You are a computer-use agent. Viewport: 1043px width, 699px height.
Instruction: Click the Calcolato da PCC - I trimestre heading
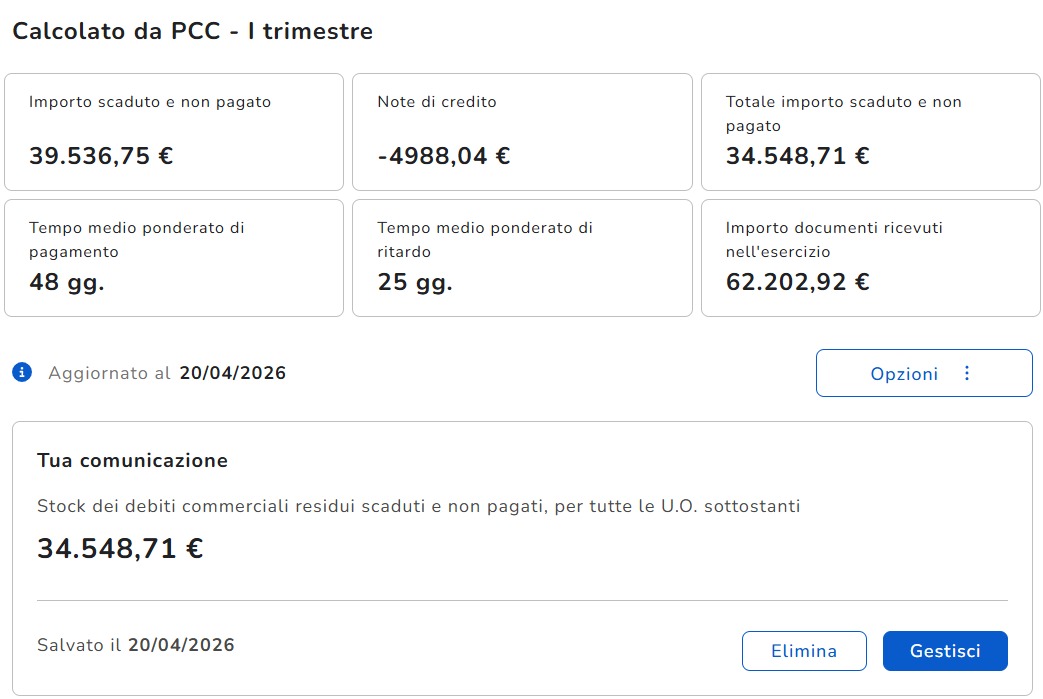[193, 31]
